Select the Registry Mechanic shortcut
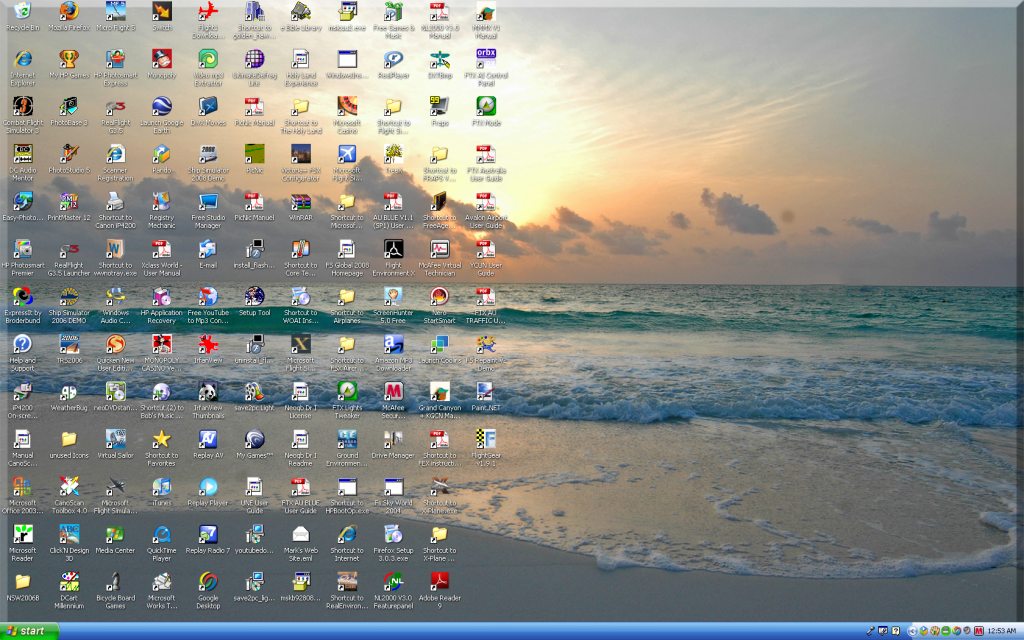Screen dimensions: 1024x640 [x=161, y=201]
